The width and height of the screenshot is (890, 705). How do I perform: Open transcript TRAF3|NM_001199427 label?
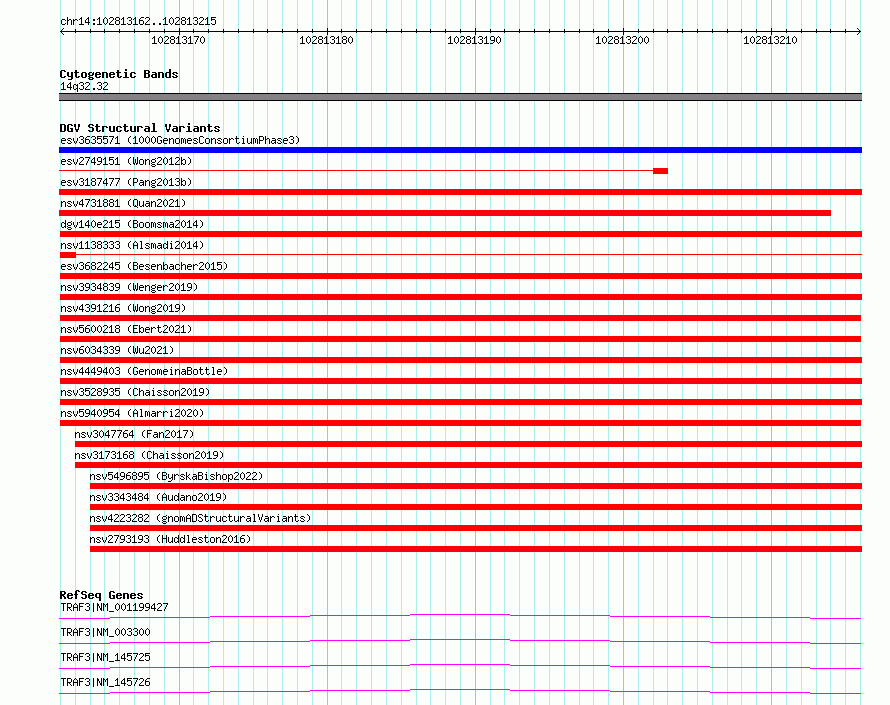pyautogui.click(x=114, y=607)
